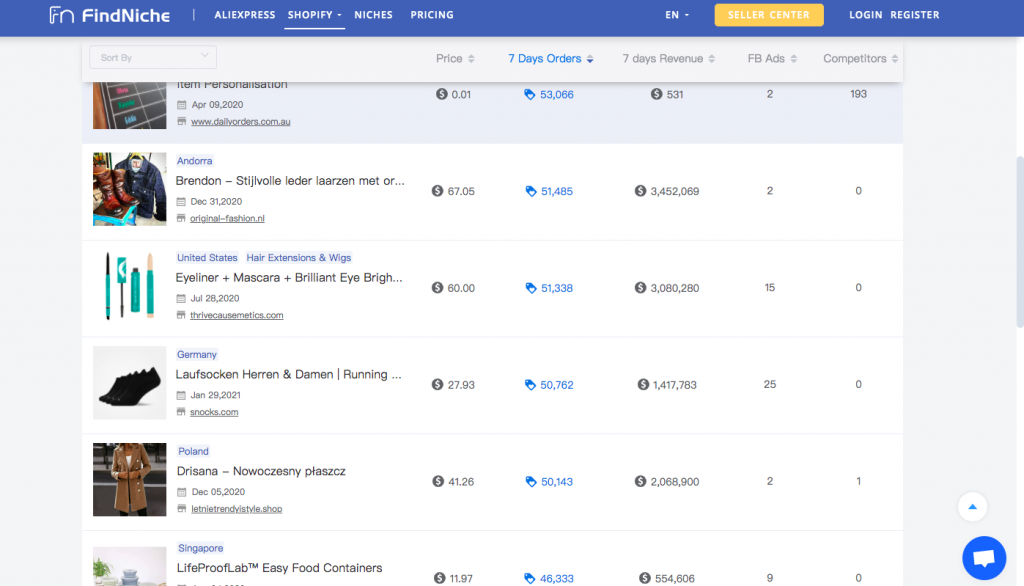
Task: Click the calendar icon beside Jul 28,2020
Action: point(181,299)
